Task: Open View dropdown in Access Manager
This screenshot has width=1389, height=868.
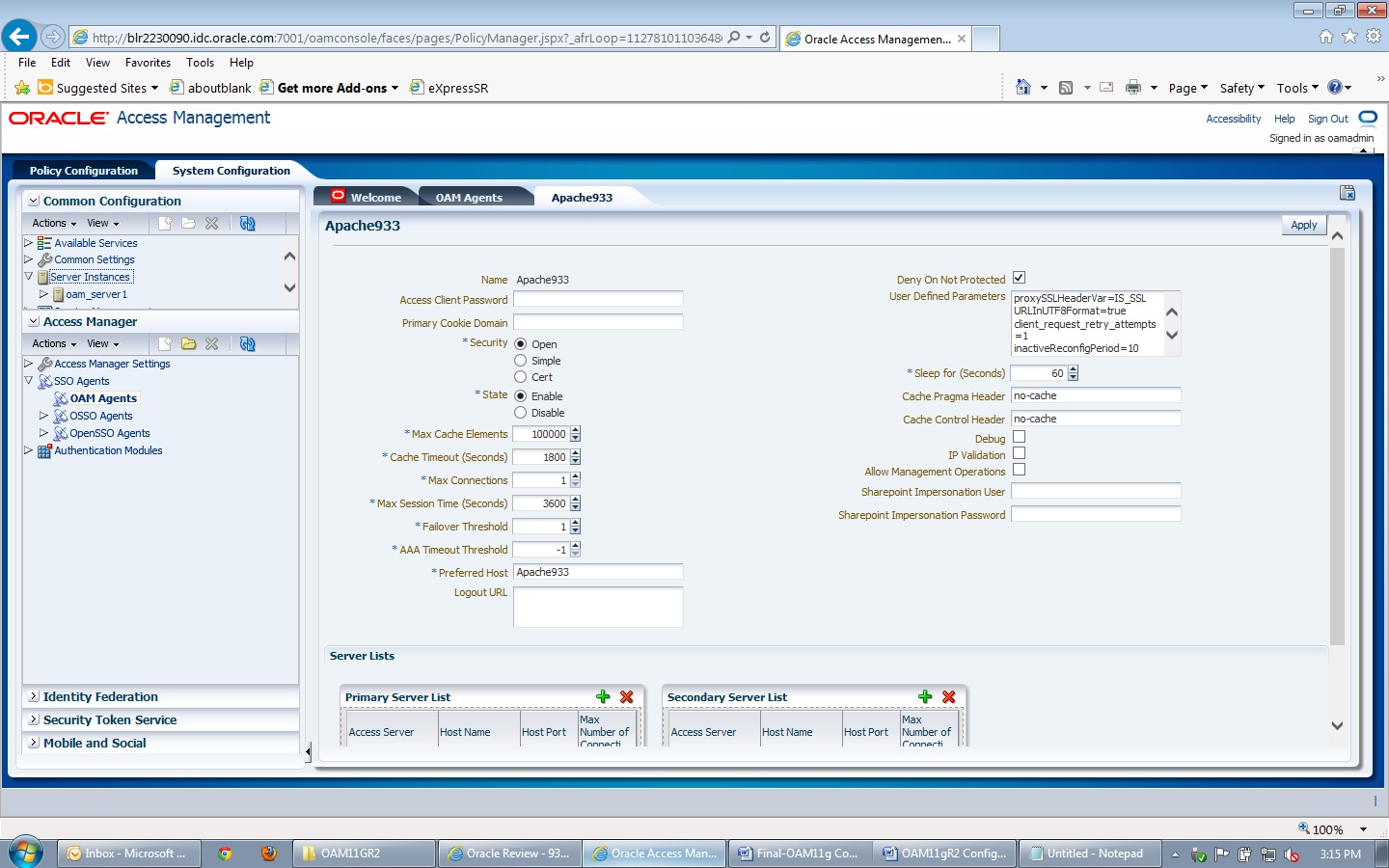Action: 103,343
